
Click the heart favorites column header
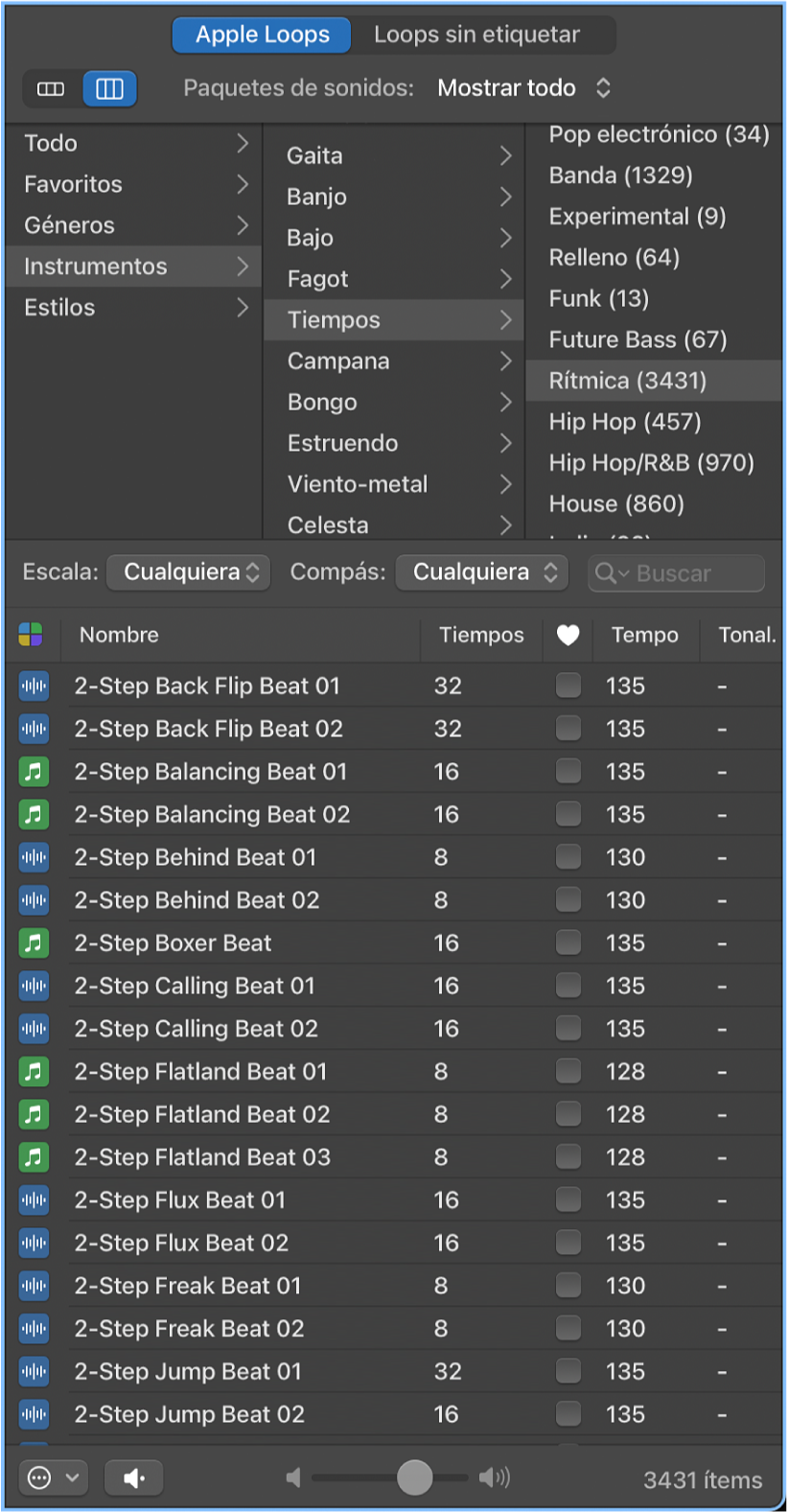[x=568, y=635]
